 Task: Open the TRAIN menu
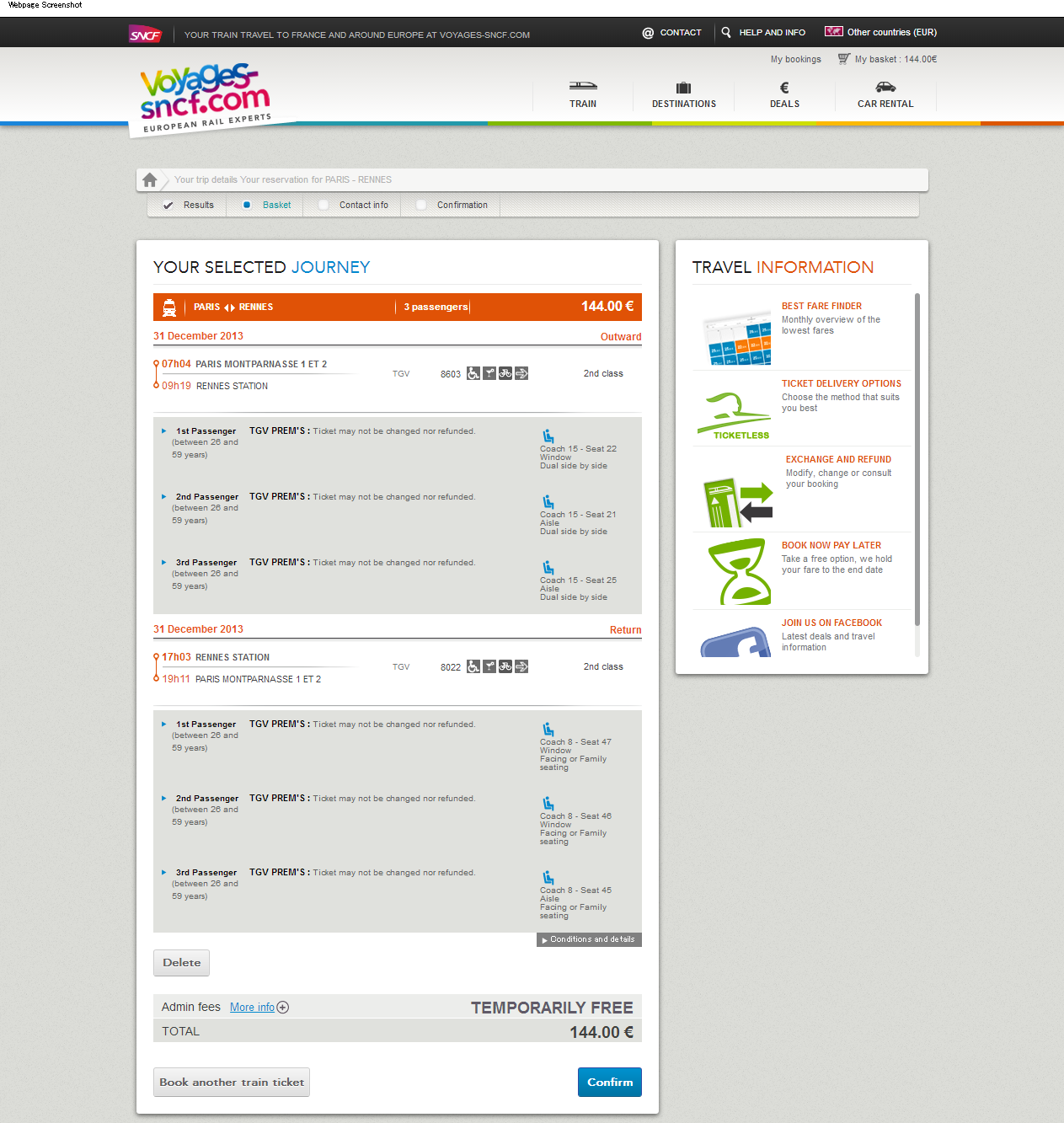(583, 104)
